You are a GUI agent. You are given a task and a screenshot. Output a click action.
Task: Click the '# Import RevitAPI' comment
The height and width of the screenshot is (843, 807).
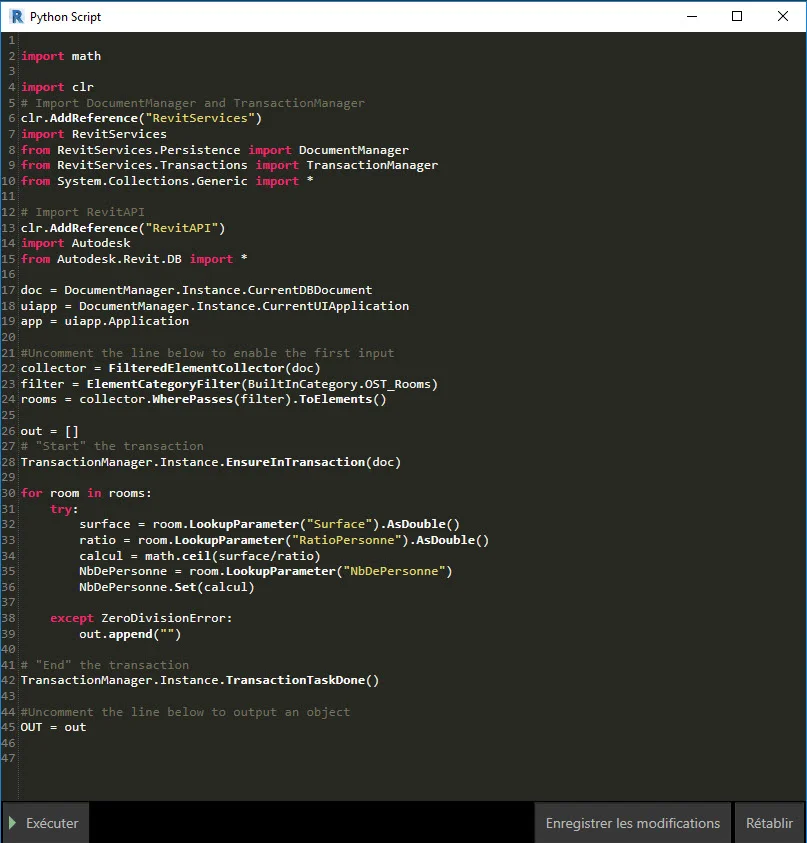click(x=83, y=212)
